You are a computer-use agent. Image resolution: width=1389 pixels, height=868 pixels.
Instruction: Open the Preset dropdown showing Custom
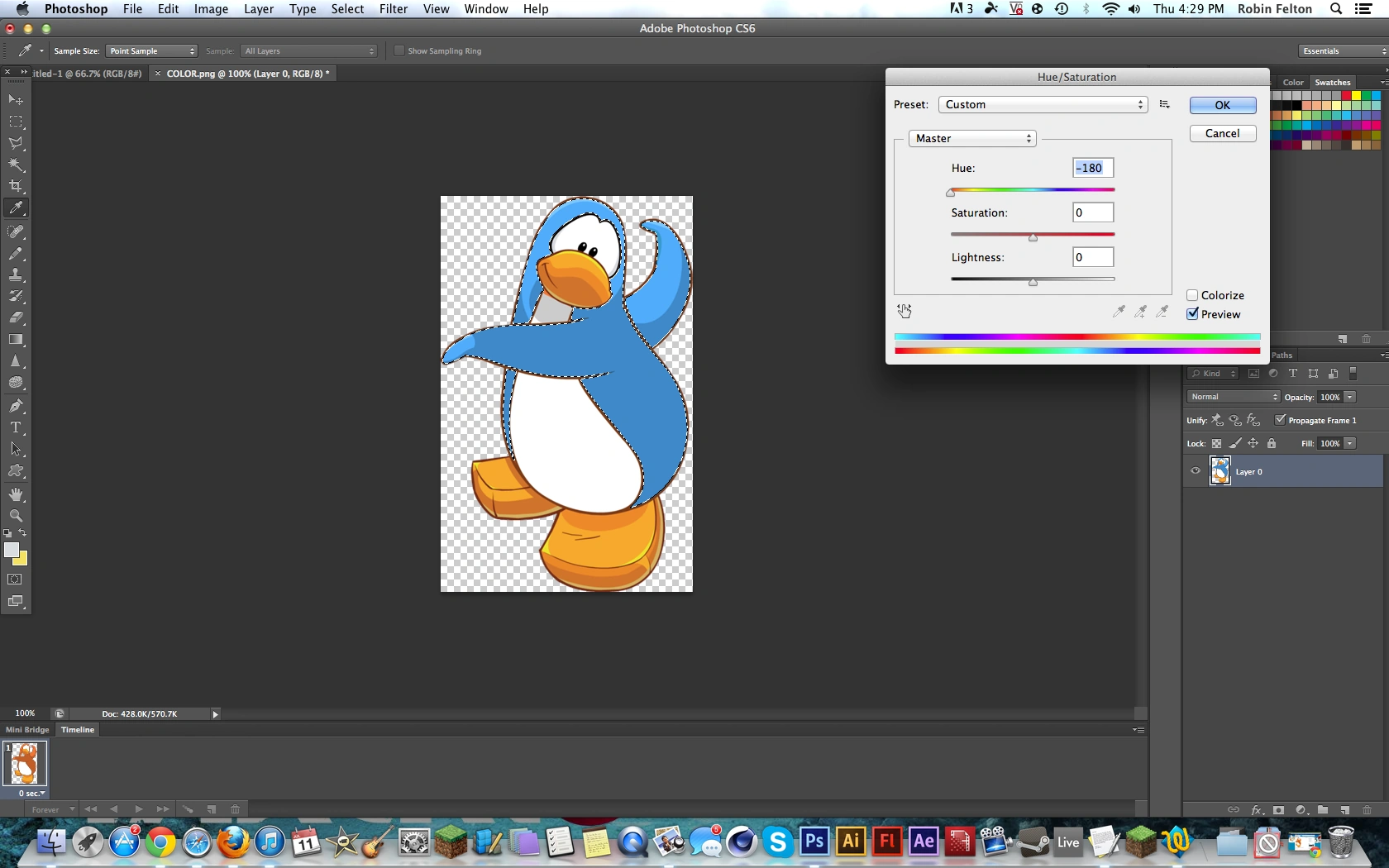click(x=1043, y=105)
